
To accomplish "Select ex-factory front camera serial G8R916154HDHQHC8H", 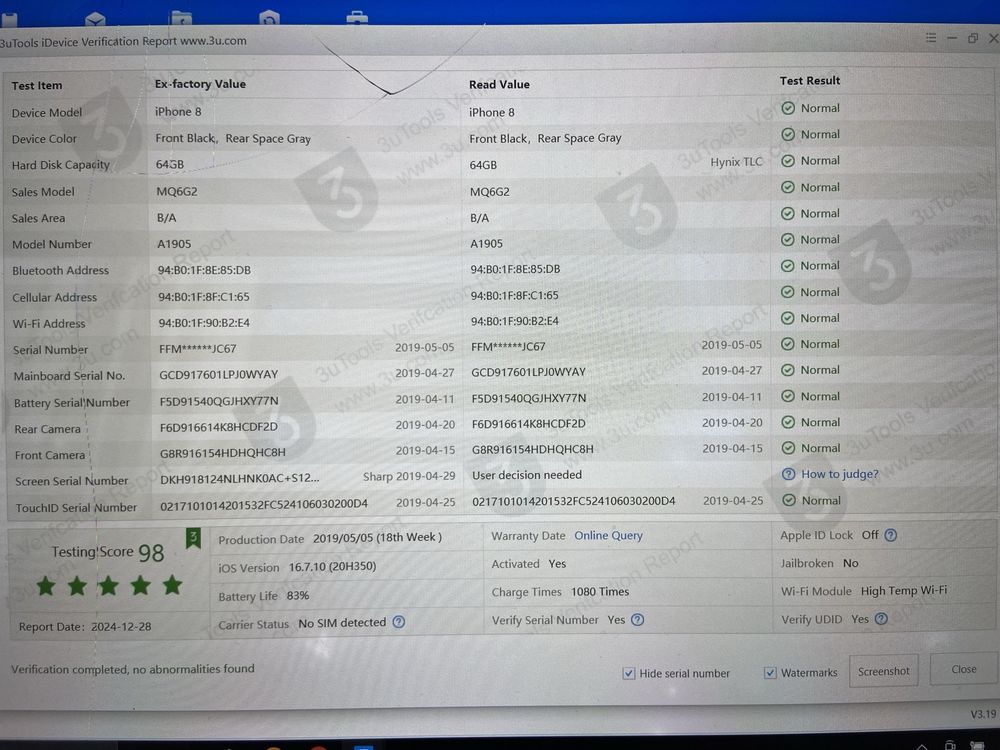I will coord(223,453).
